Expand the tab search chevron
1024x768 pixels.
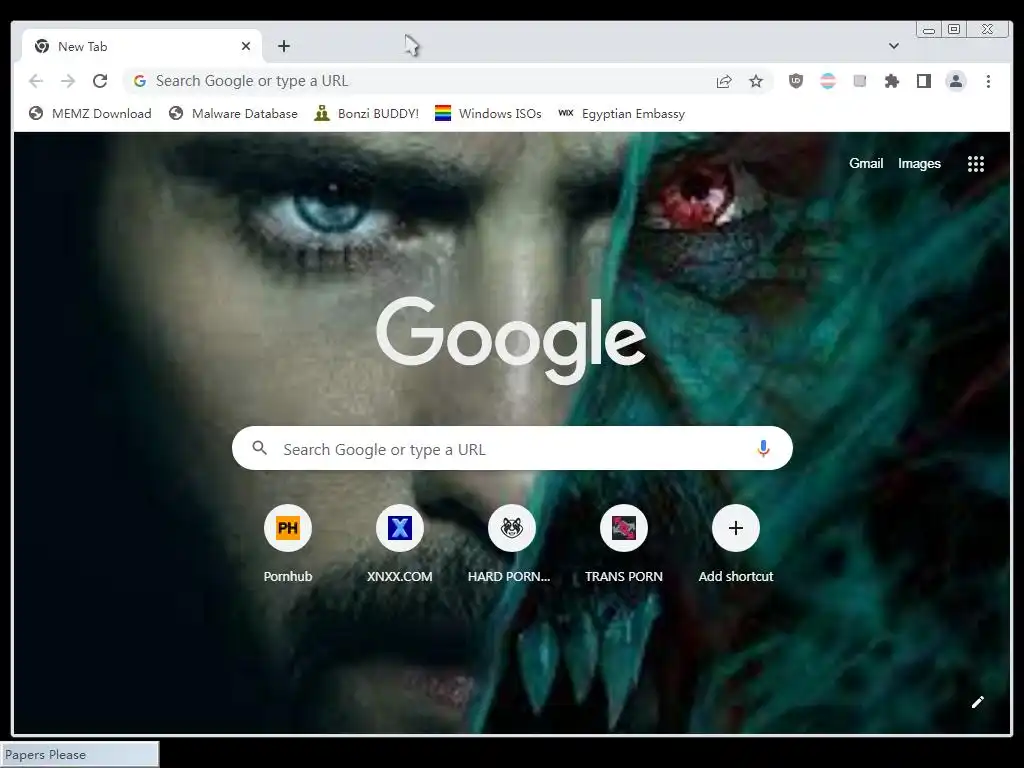click(x=894, y=46)
